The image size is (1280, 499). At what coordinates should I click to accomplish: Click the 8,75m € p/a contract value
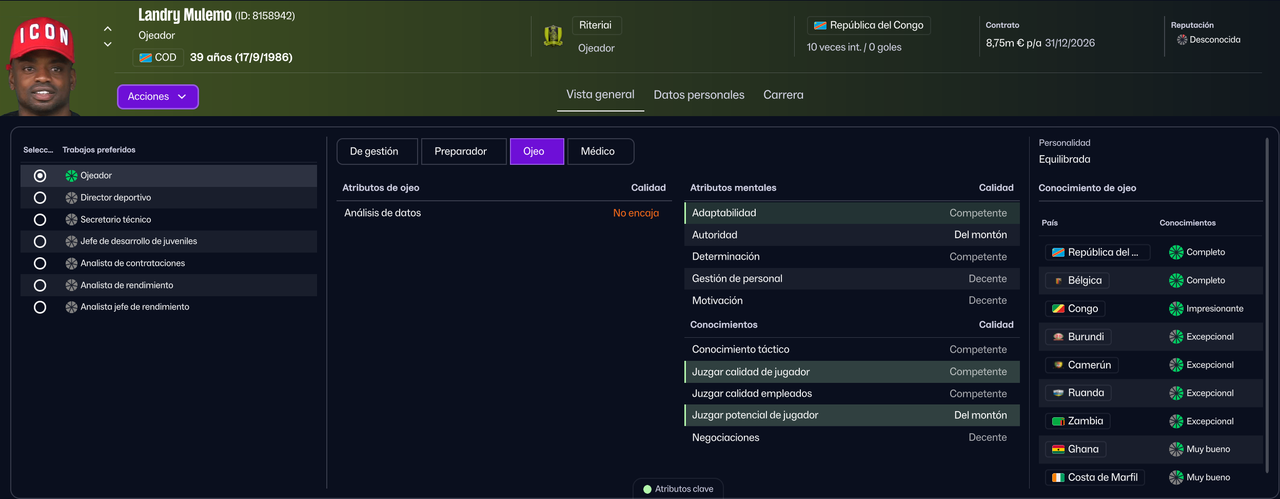point(1013,44)
